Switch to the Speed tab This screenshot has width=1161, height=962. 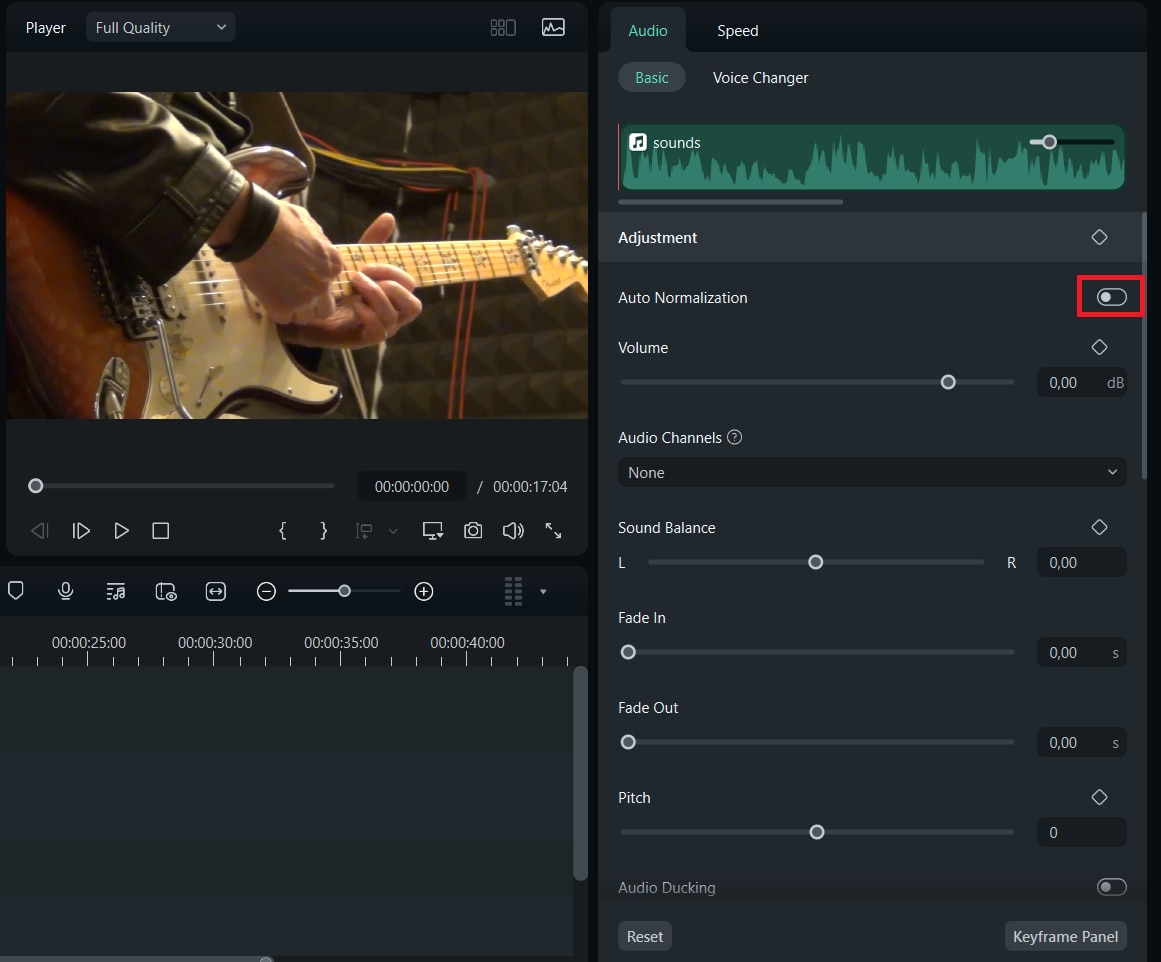[737, 30]
